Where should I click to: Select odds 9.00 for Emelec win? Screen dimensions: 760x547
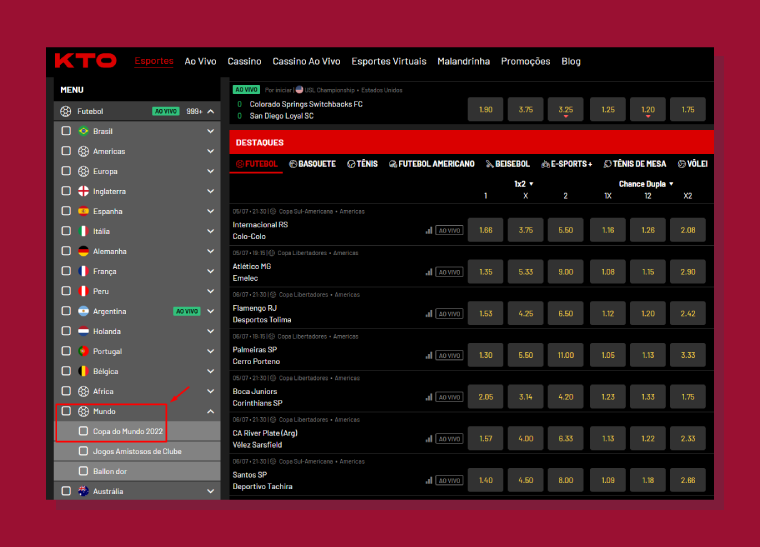pos(566,272)
